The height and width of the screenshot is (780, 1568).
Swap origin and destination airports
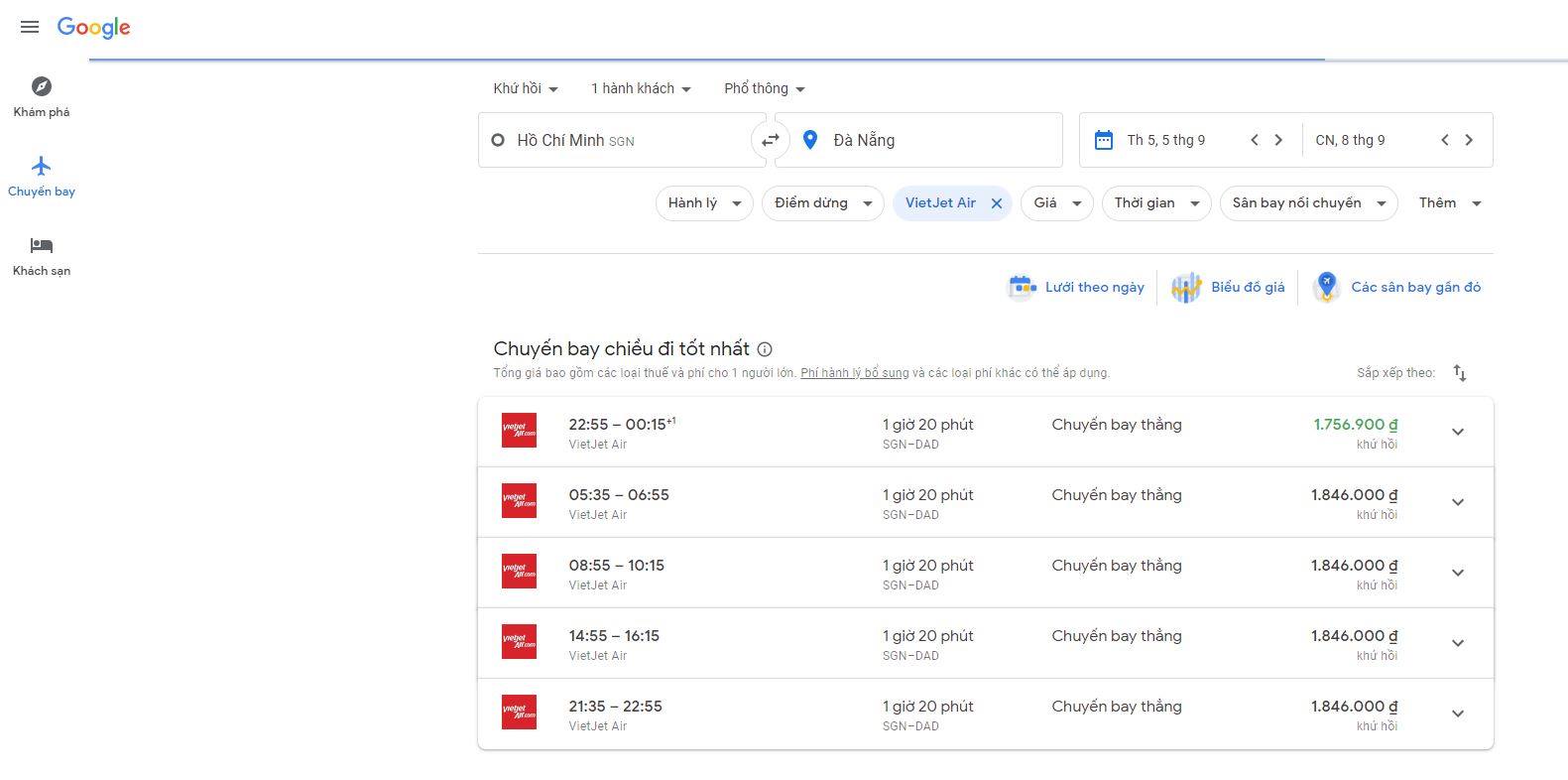[770, 140]
